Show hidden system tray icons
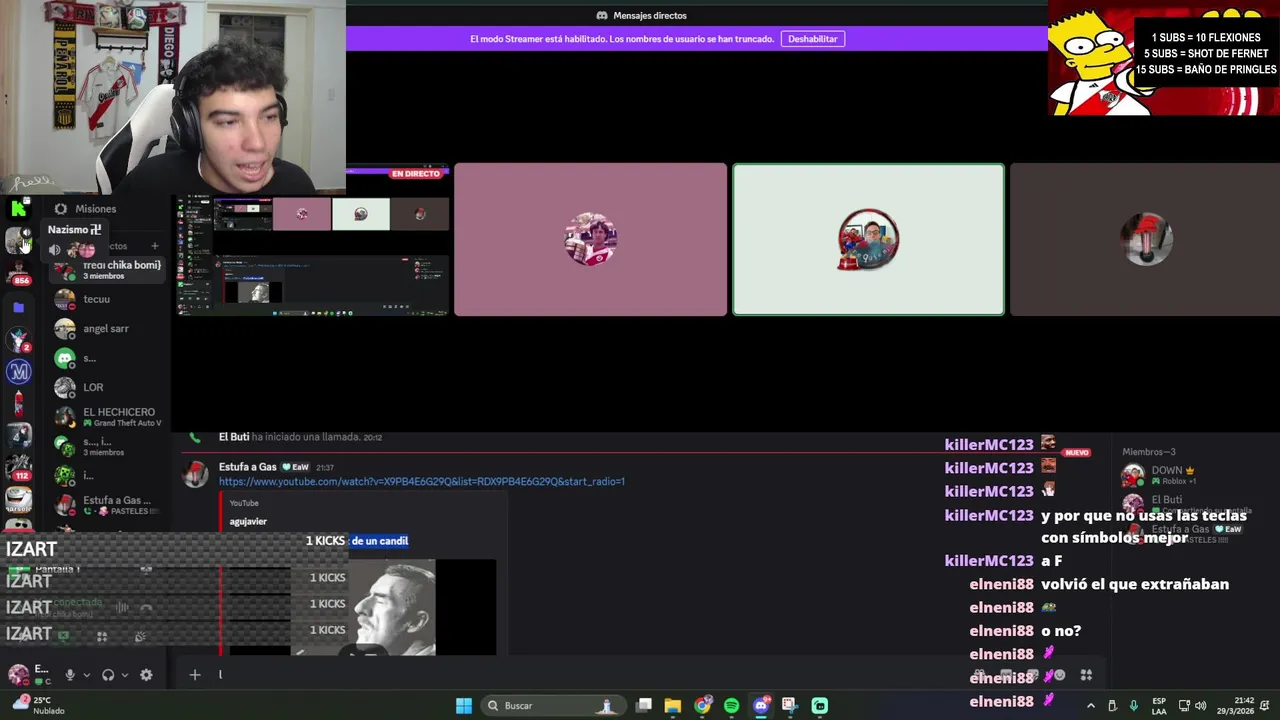The height and width of the screenshot is (720, 1280). point(1091,706)
